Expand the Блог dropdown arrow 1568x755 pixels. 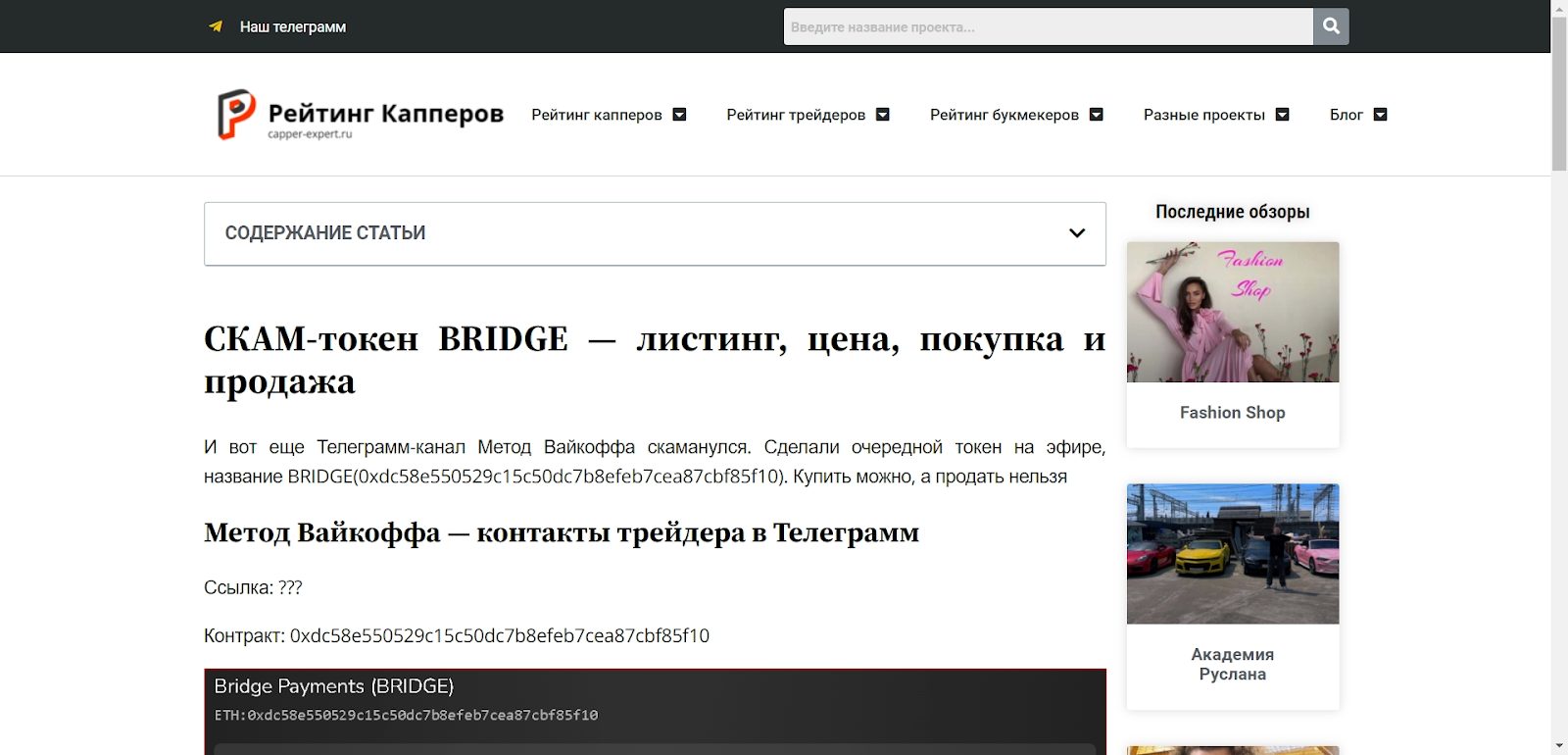(1380, 115)
